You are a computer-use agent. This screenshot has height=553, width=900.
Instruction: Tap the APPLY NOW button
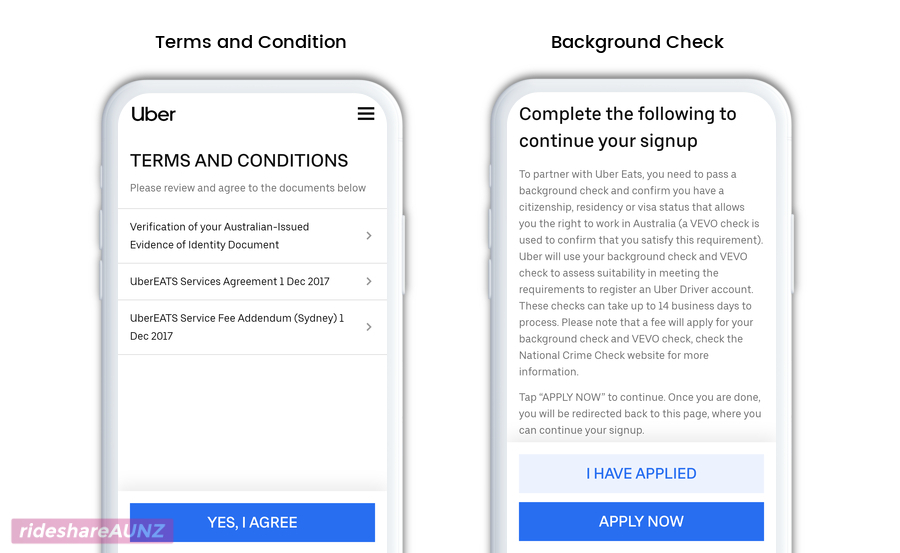[641, 521]
